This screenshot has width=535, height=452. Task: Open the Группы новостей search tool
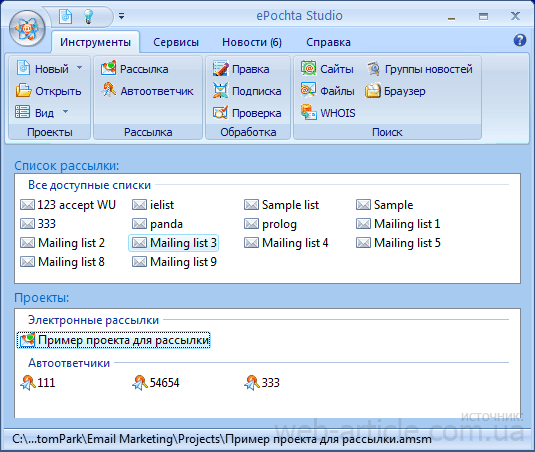(420, 69)
